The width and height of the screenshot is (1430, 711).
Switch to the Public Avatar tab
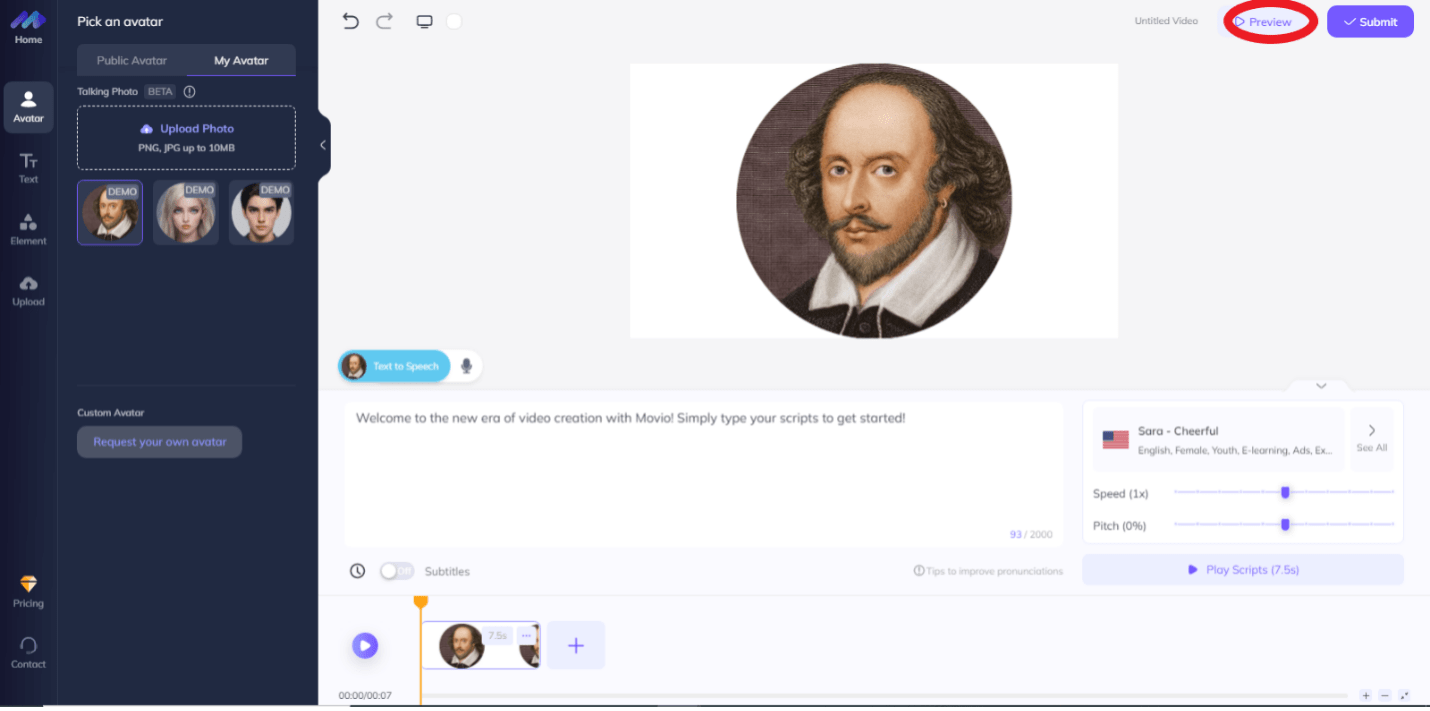(132, 61)
